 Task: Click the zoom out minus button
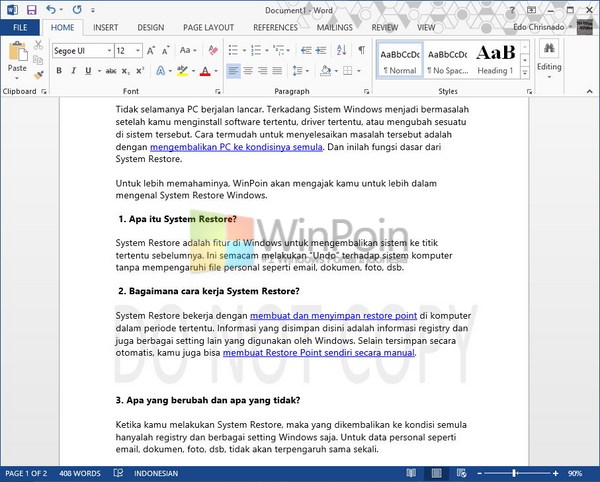click(x=480, y=473)
